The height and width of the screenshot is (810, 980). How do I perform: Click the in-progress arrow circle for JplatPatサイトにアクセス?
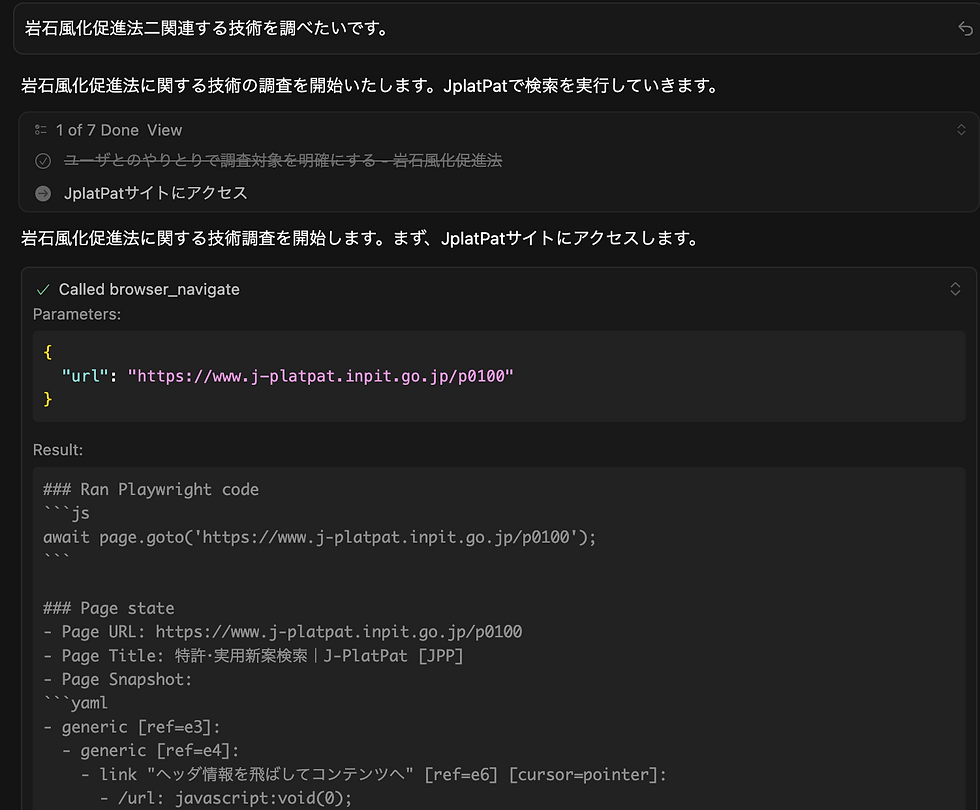42,193
